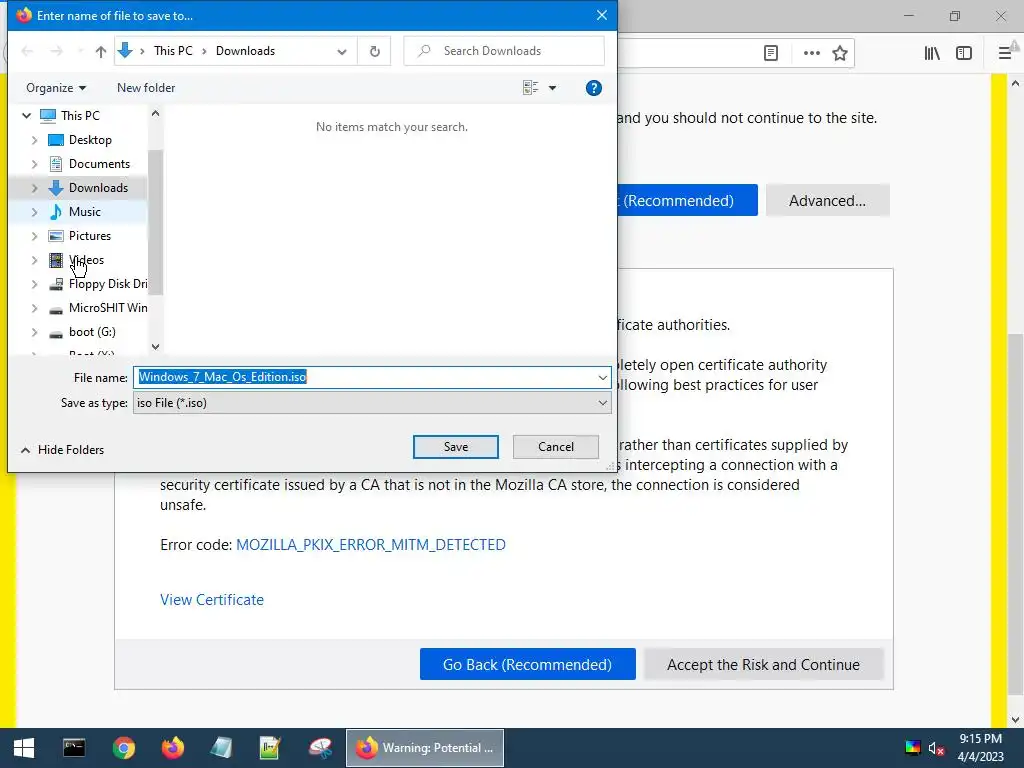1024x768 pixels.
Task: Collapse with Hide Folders toggle
Action: [63, 450]
